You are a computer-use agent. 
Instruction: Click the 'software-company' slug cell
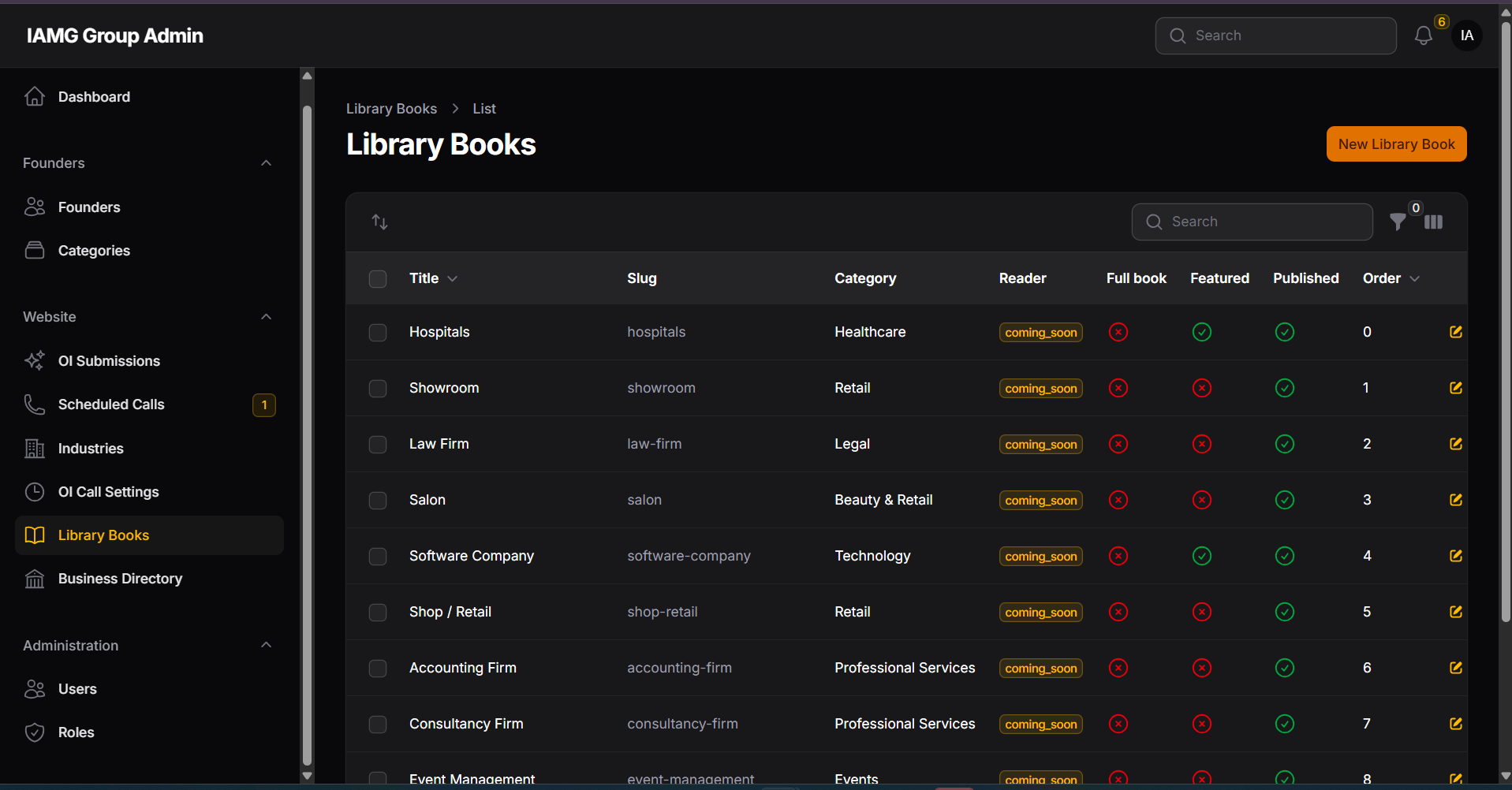tap(689, 556)
